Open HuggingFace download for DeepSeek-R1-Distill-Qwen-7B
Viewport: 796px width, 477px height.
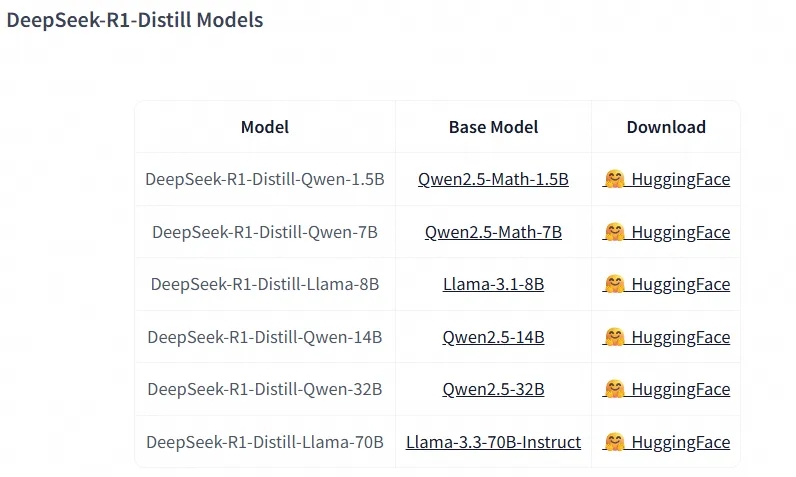coord(666,232)
